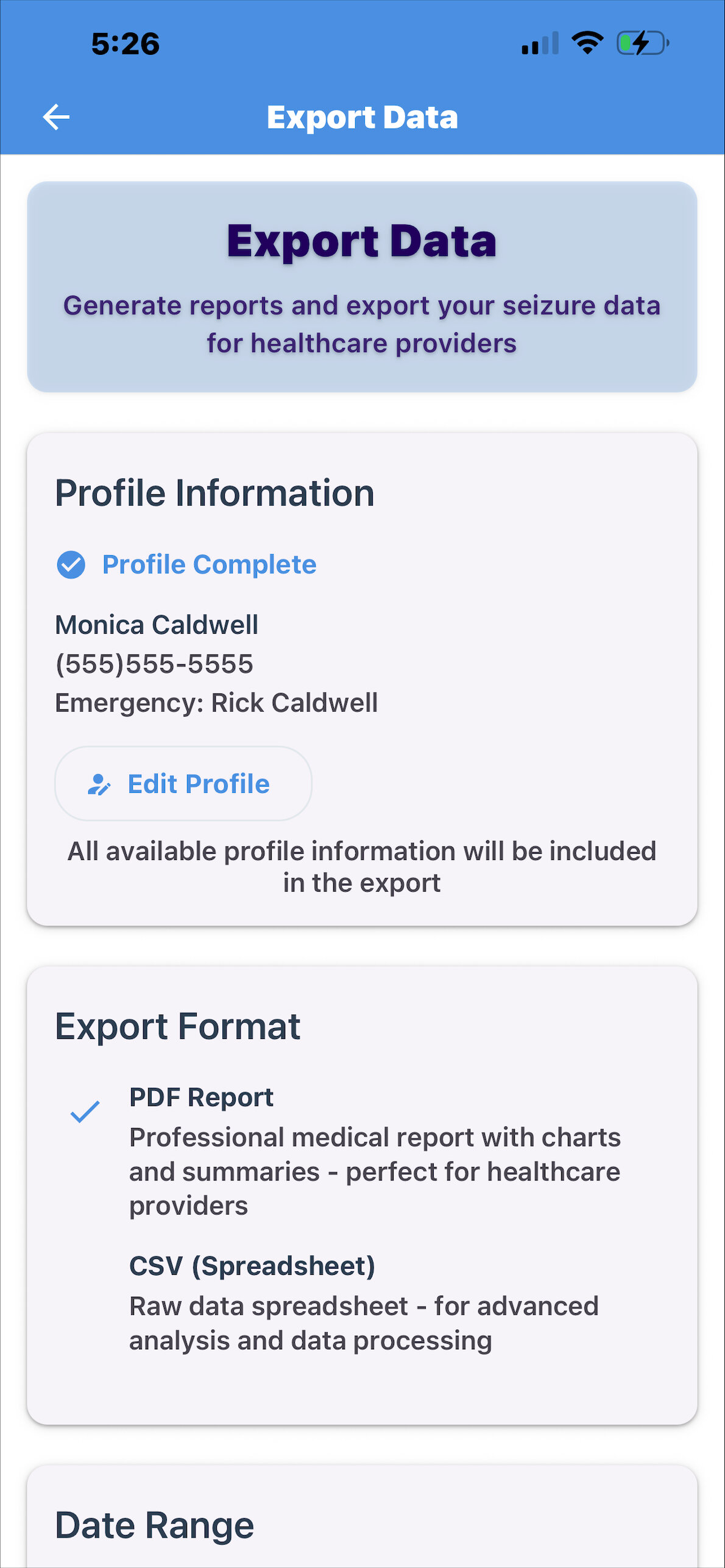This screenshot has height=1568, width=725.
Task: Tap the Wi-Fi status icon
Action: [587, 43]
